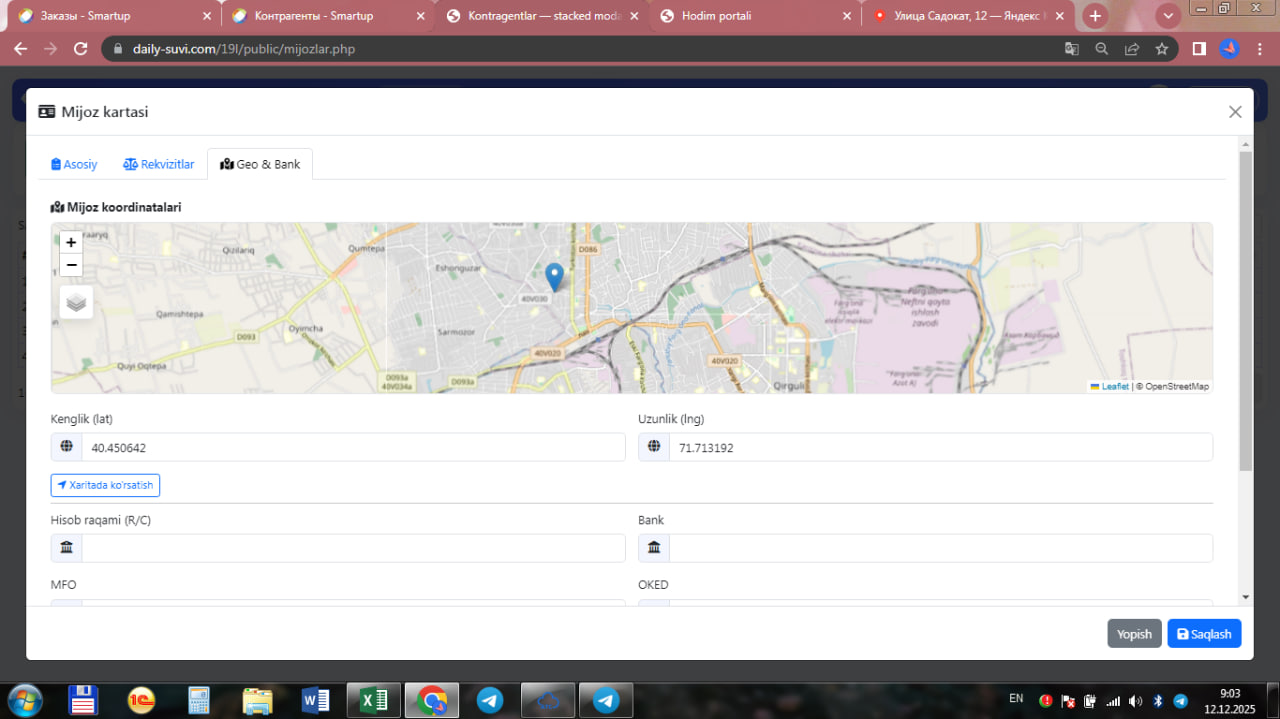Open the Leaflet attribution link

click(1114, 386)
